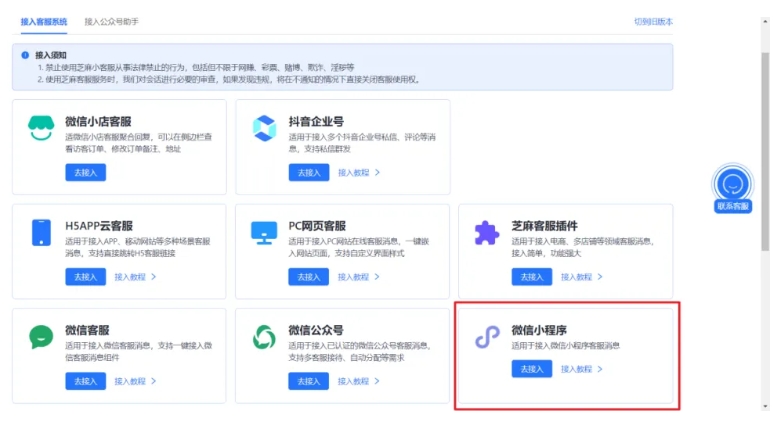Click the H5APP云客服 card title
This screenshot has height=422, width=774.
[99, 226]
